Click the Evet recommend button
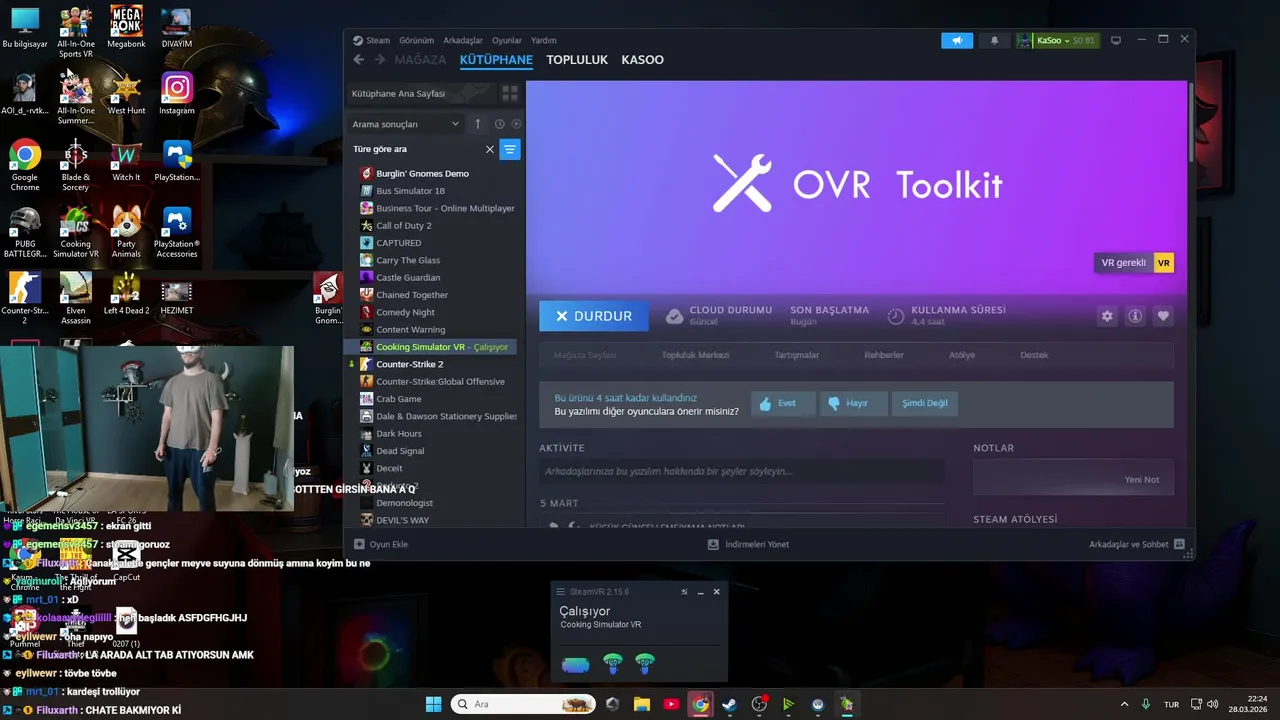This screenshot has height=720, width=1280. (783, 403)
